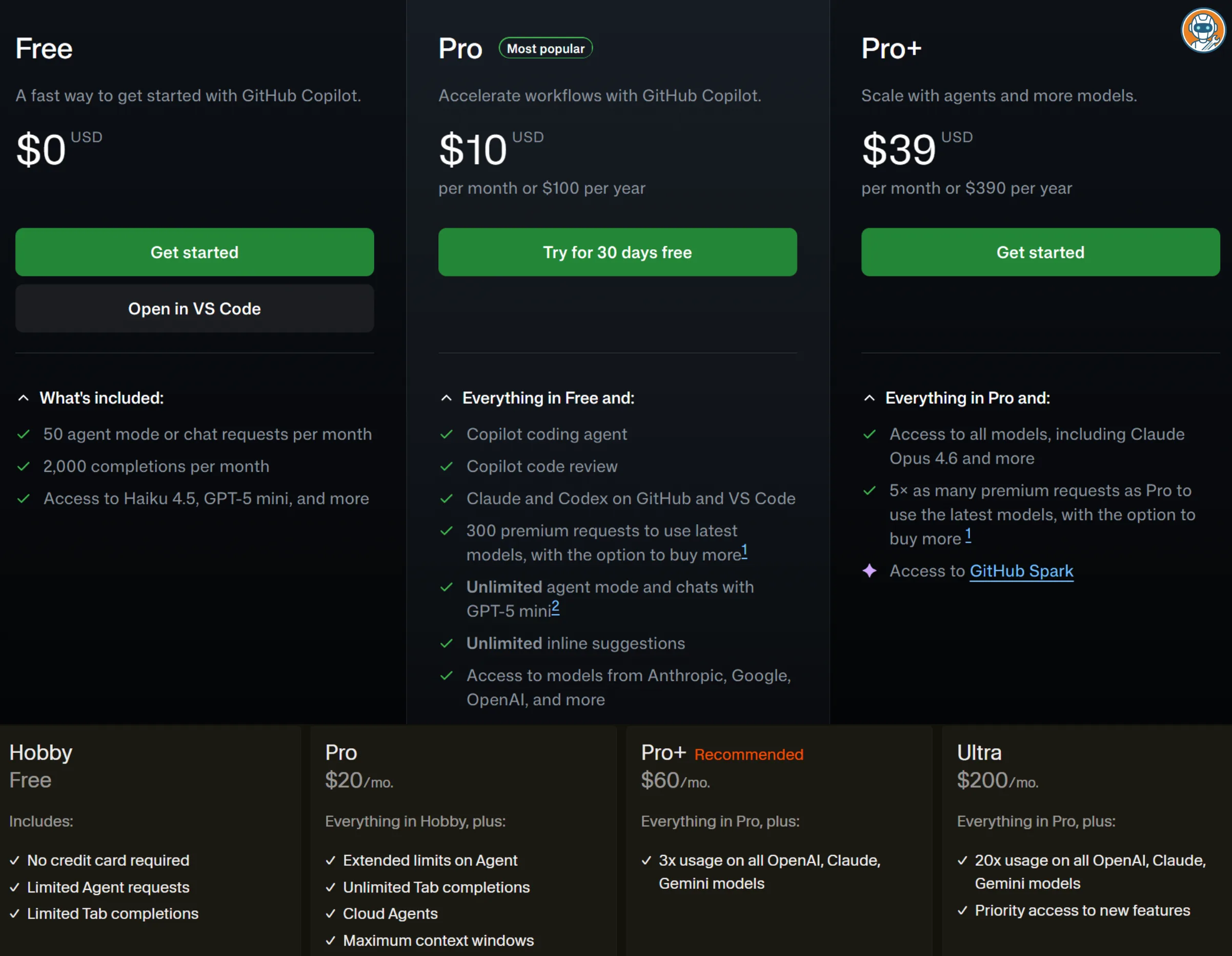Click the checkmark beside Copilot coding agent
This screenshot has height=956, width=1232.
446,434
